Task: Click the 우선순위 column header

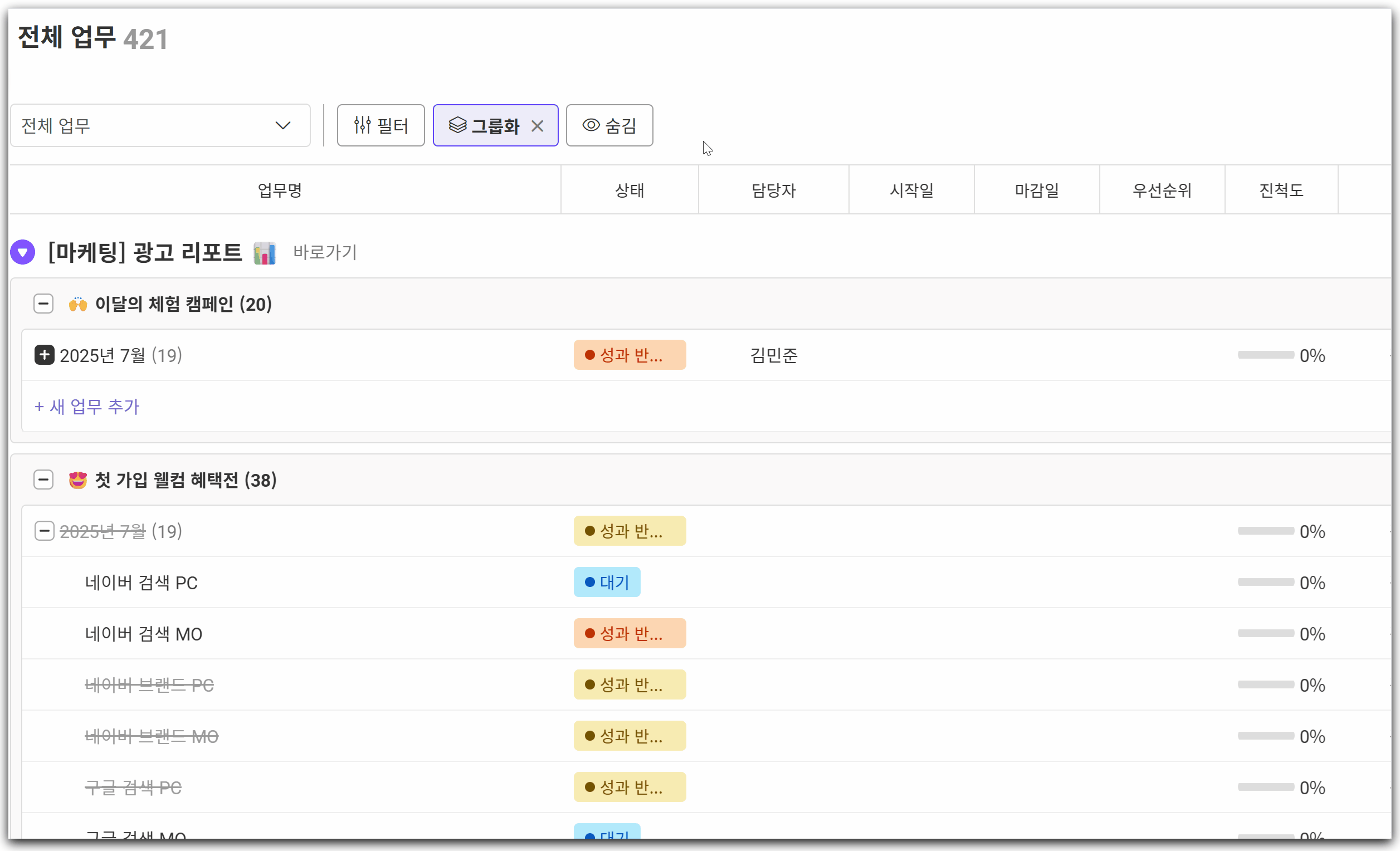Action: [1162, 190]
